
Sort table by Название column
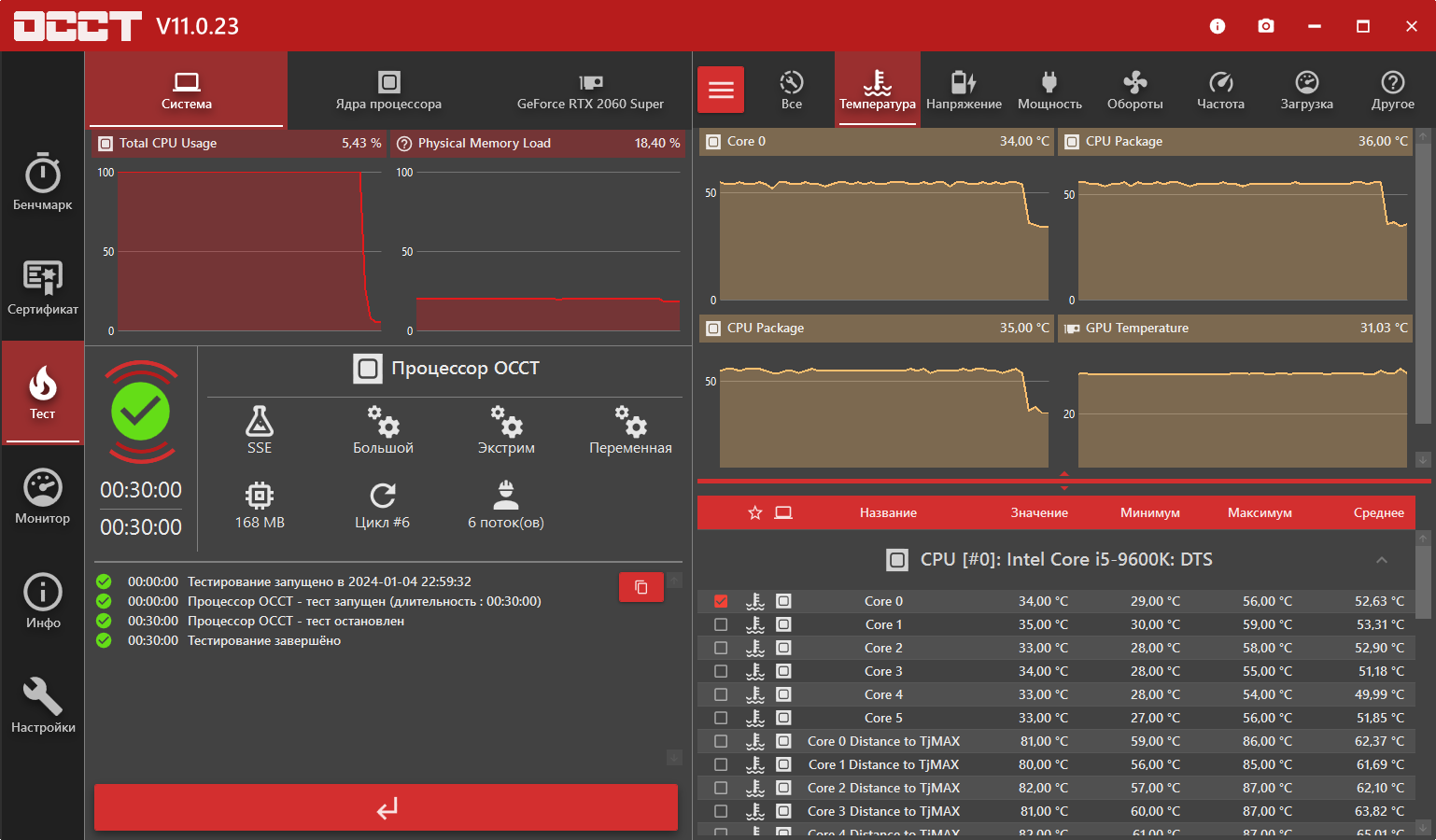click(888, 512)
